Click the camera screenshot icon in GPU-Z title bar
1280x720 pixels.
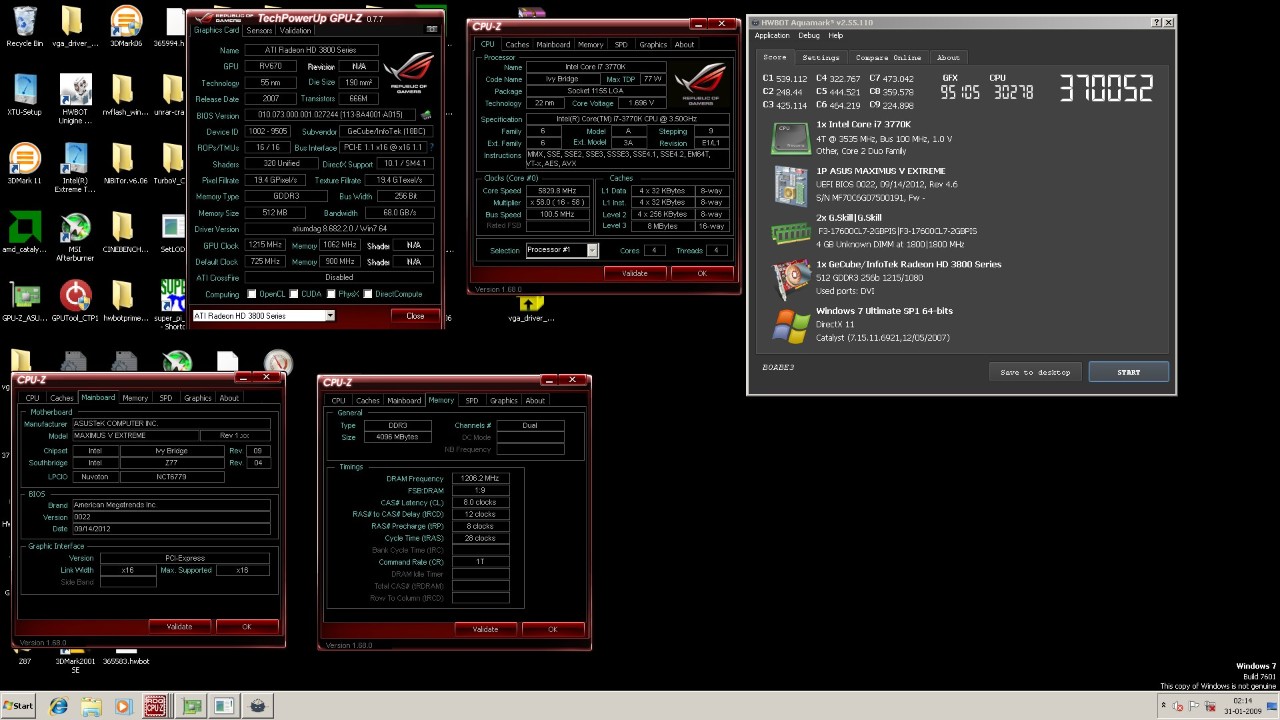pos(433,29)
